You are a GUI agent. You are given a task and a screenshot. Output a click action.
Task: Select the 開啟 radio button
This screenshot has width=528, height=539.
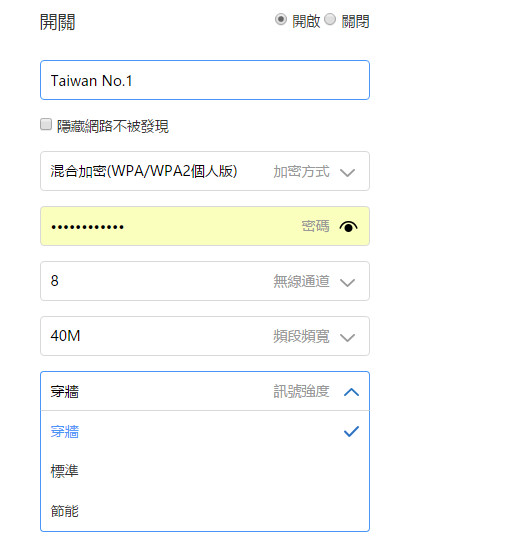click(x=280, y=20)
